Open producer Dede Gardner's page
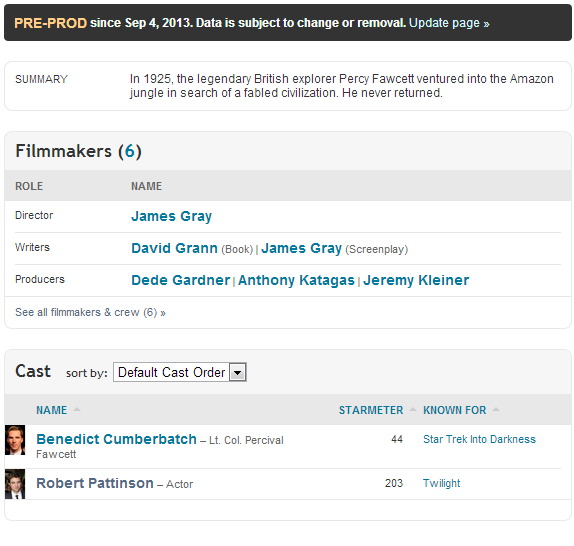574x546 pixels. (180, 280)
